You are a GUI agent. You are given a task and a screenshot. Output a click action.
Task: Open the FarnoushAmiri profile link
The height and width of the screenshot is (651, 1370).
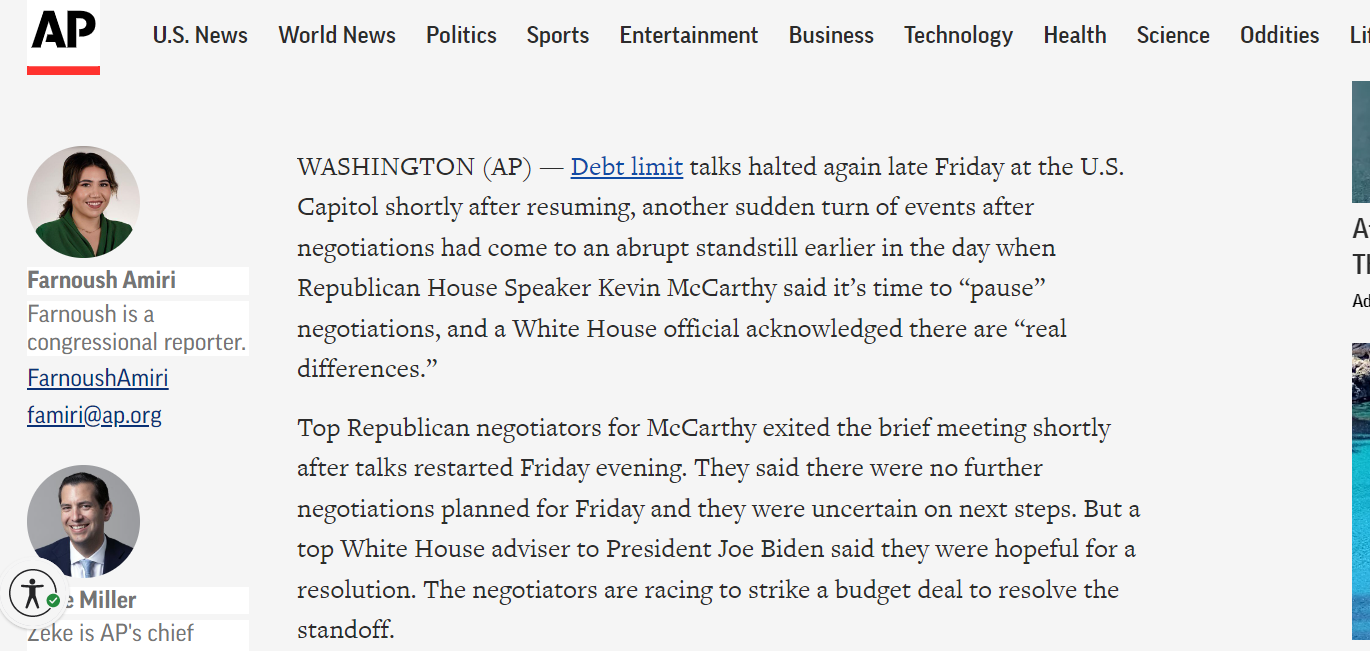pos(98,378)
